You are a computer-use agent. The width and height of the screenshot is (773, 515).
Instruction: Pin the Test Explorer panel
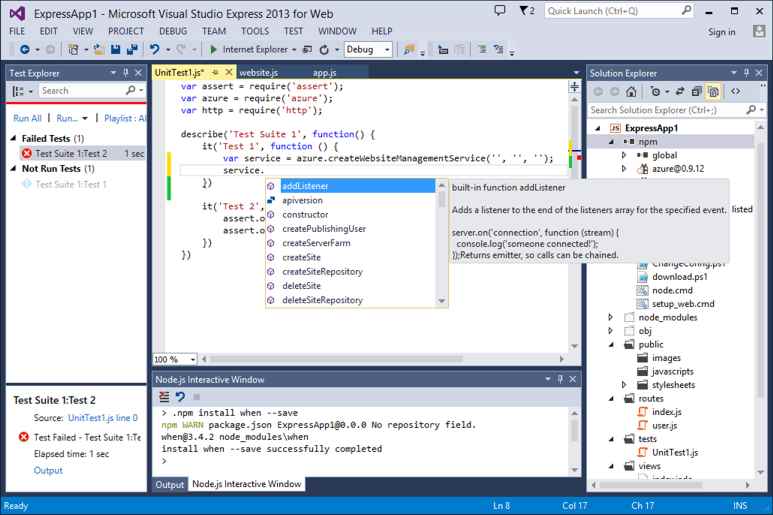[126, 73]
